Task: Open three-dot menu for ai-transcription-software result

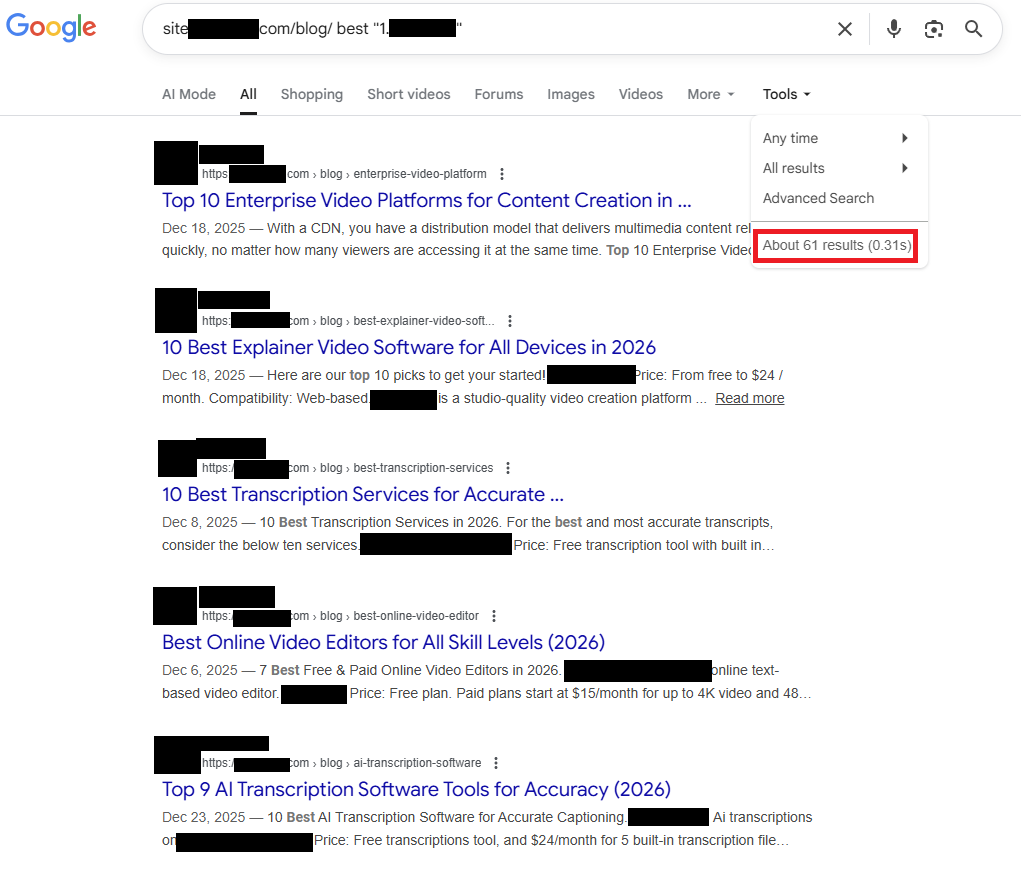Action: [496, 763]
